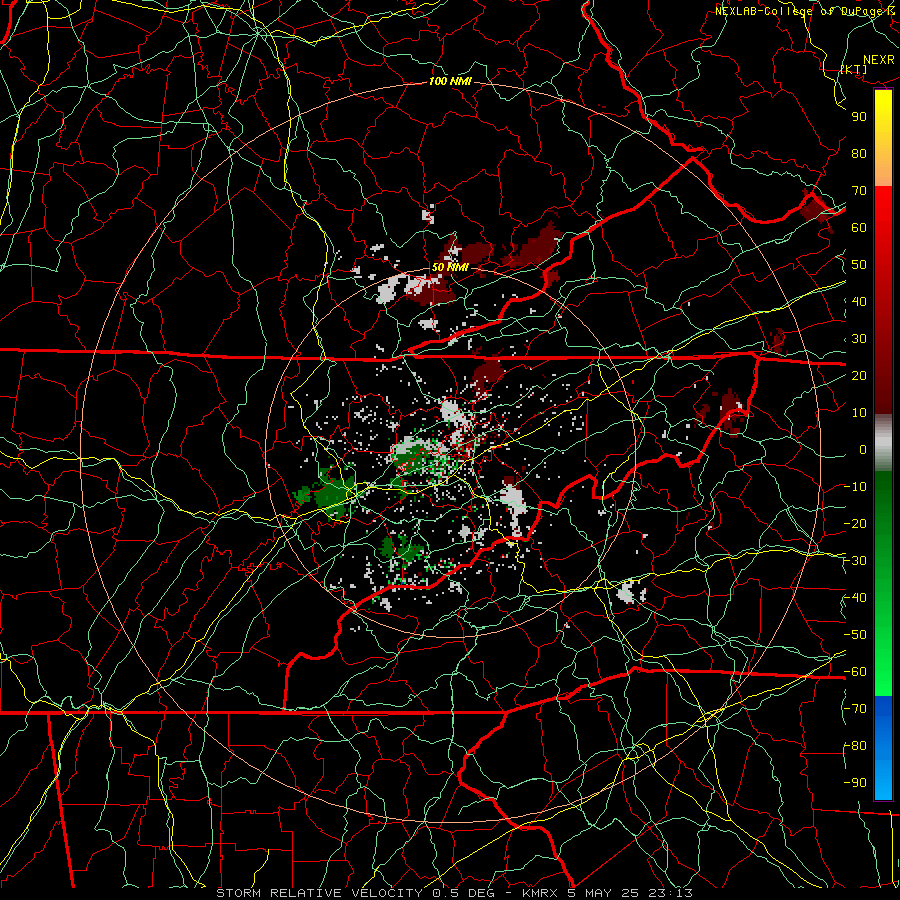Viewport: 900px width, 900px height.
Task: Click the -30 value on velocity scale
Action: [855, 561]
